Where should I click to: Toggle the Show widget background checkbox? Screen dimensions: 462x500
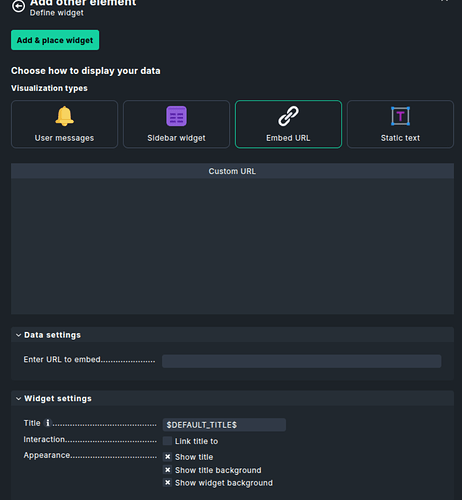(167, 482)
